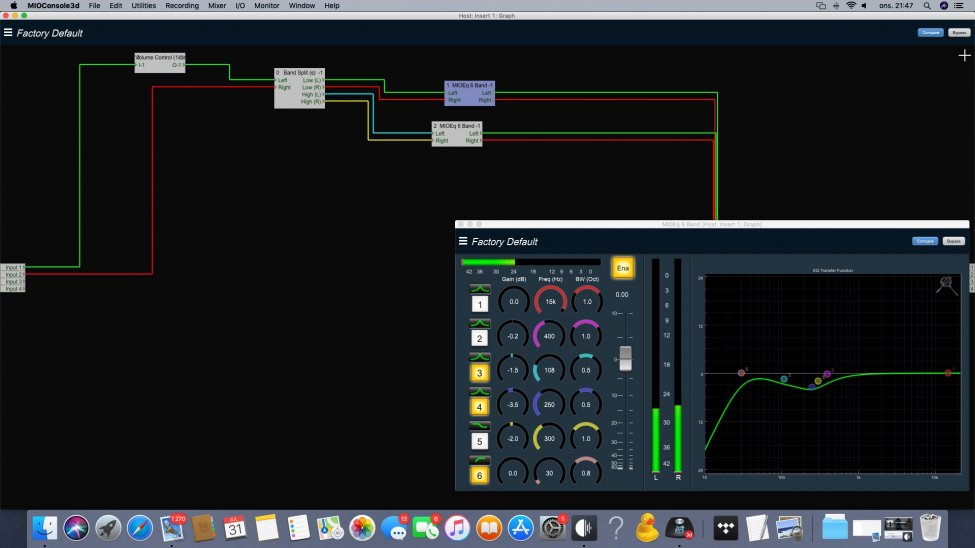This screenshot has height=548, width=975.
Task: Open the Utilities menu
Action: coord(144,6)
